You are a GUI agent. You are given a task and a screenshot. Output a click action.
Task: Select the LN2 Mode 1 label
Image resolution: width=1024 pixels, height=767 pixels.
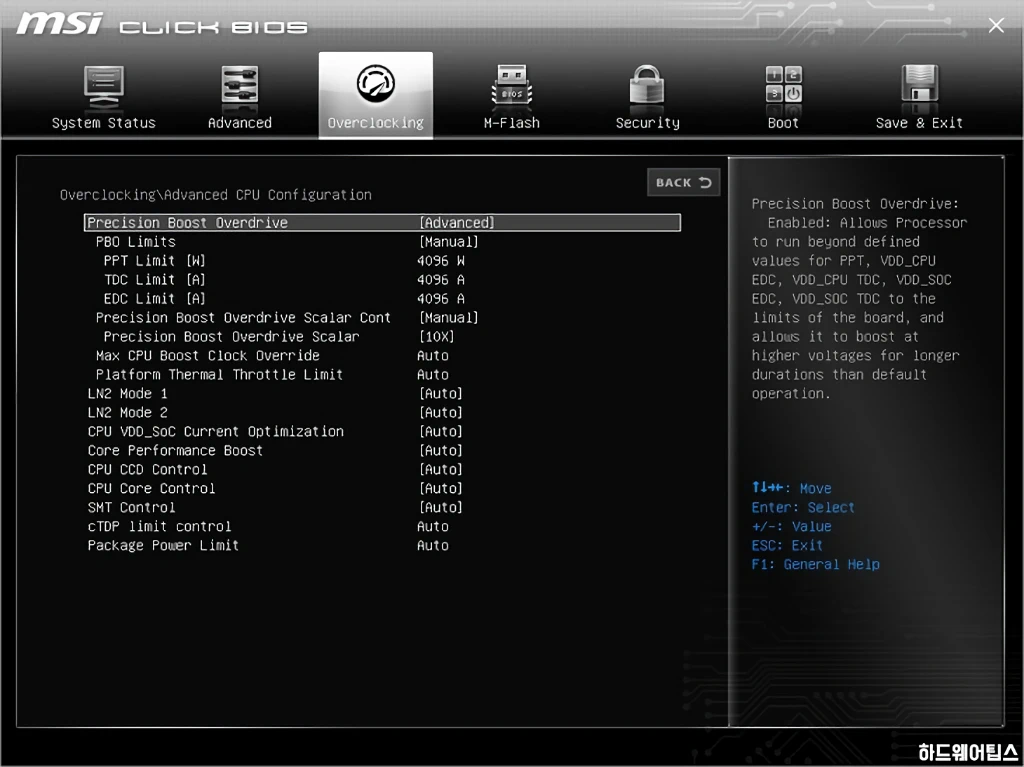(x=127, y=393)
